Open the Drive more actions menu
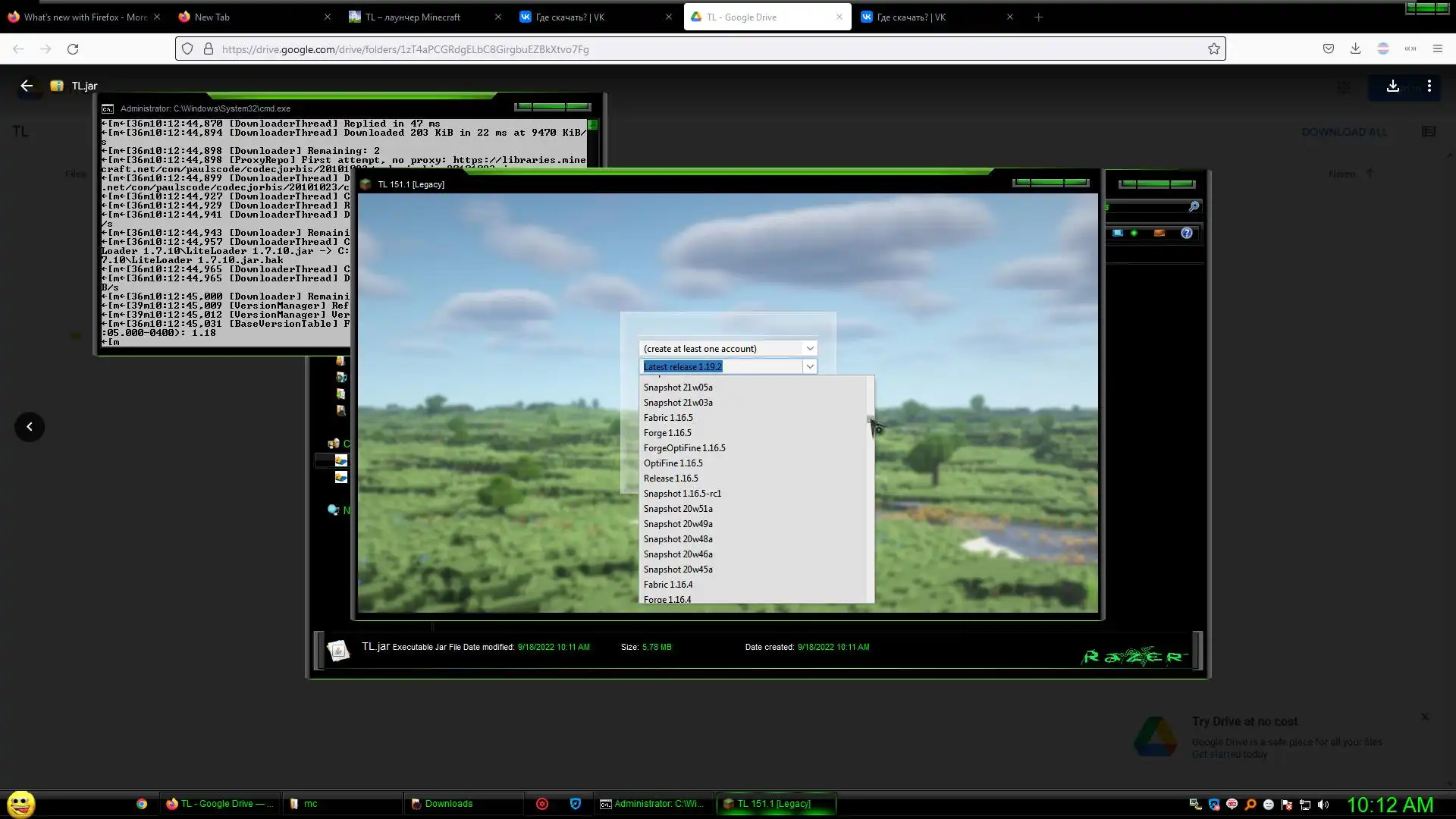The image size is (1456, 819). coord(1429,86)
